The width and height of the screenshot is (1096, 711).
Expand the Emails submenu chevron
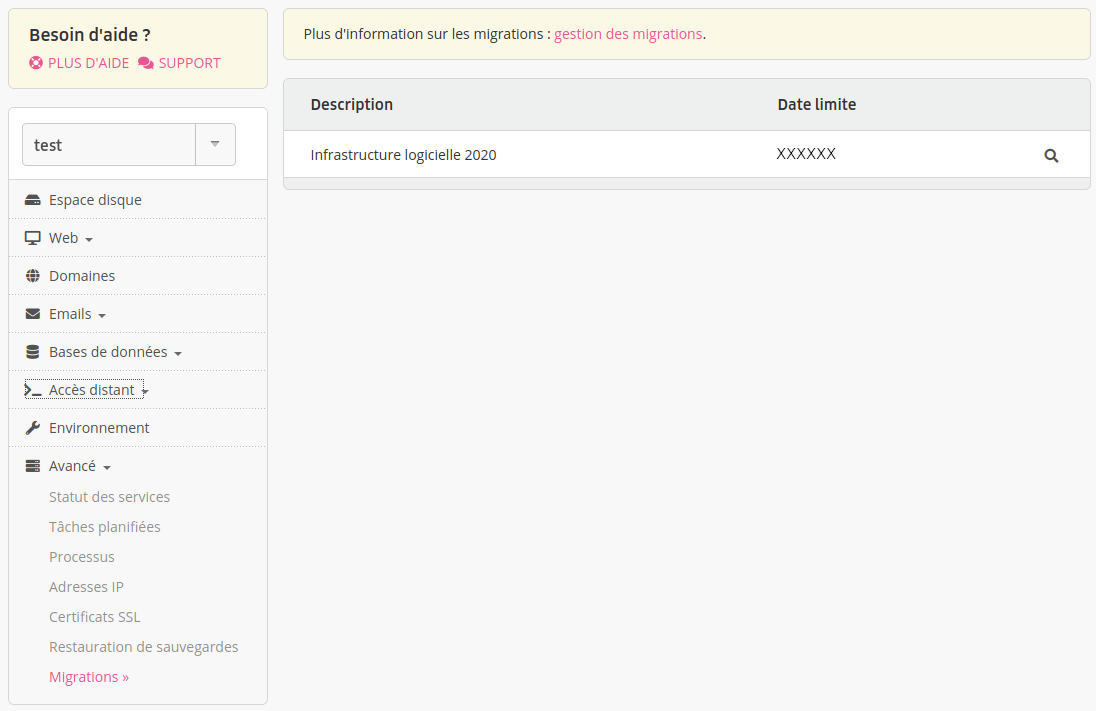click(104, 315)
